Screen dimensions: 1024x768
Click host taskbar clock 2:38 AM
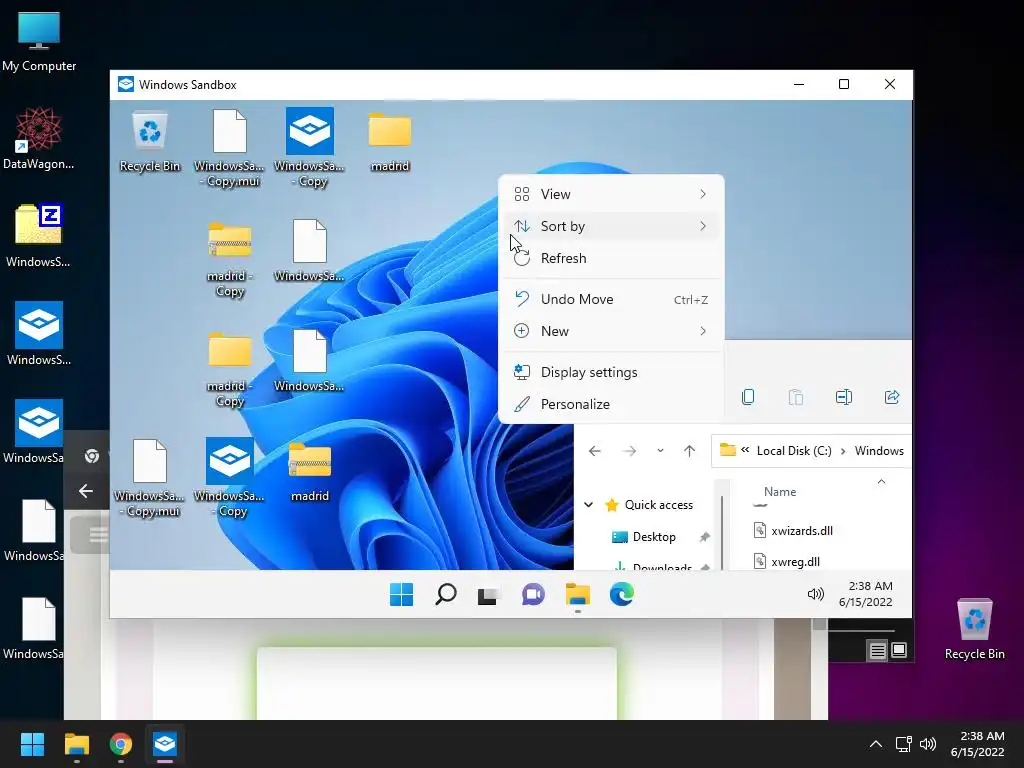tap(978, 744)
